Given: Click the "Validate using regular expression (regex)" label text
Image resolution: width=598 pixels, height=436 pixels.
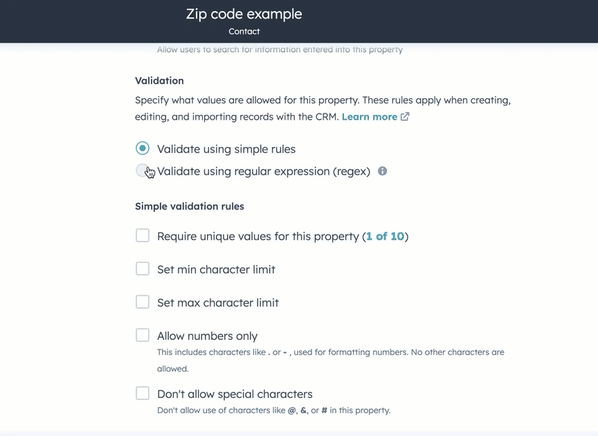Looking at the screenshot, I should [264, 172].
